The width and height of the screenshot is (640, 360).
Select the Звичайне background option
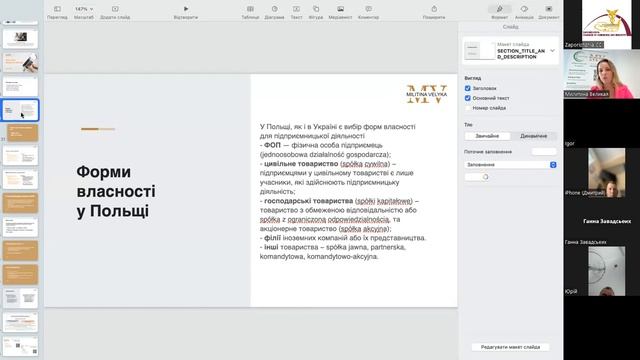(x=487, y=136)
